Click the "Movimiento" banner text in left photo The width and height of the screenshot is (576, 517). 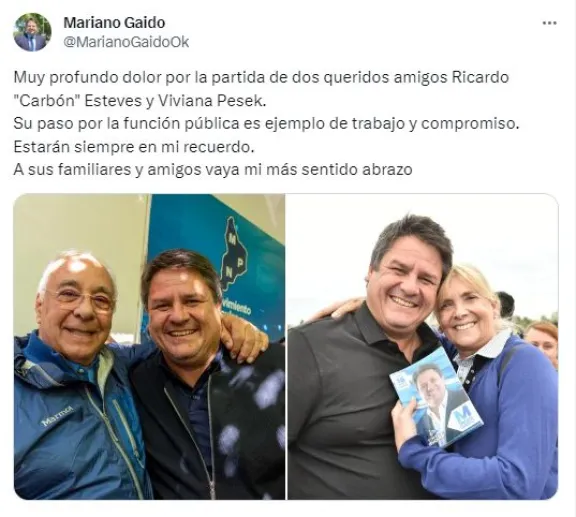point(237,306)
